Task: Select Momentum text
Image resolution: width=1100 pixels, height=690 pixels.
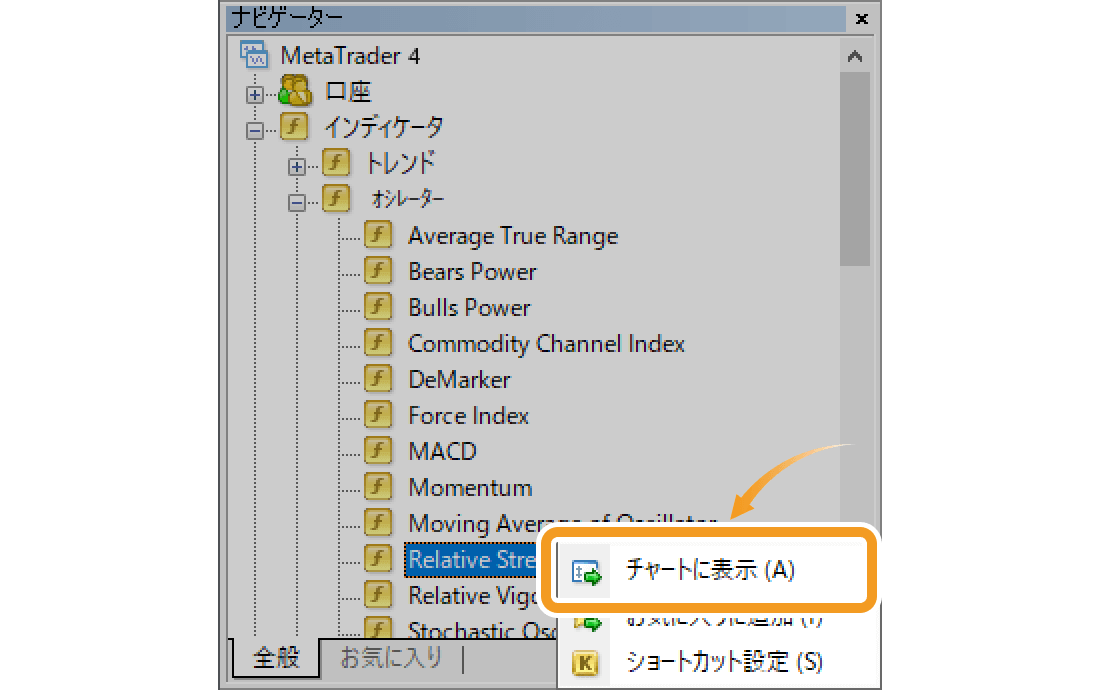Action: click(471, 487)
